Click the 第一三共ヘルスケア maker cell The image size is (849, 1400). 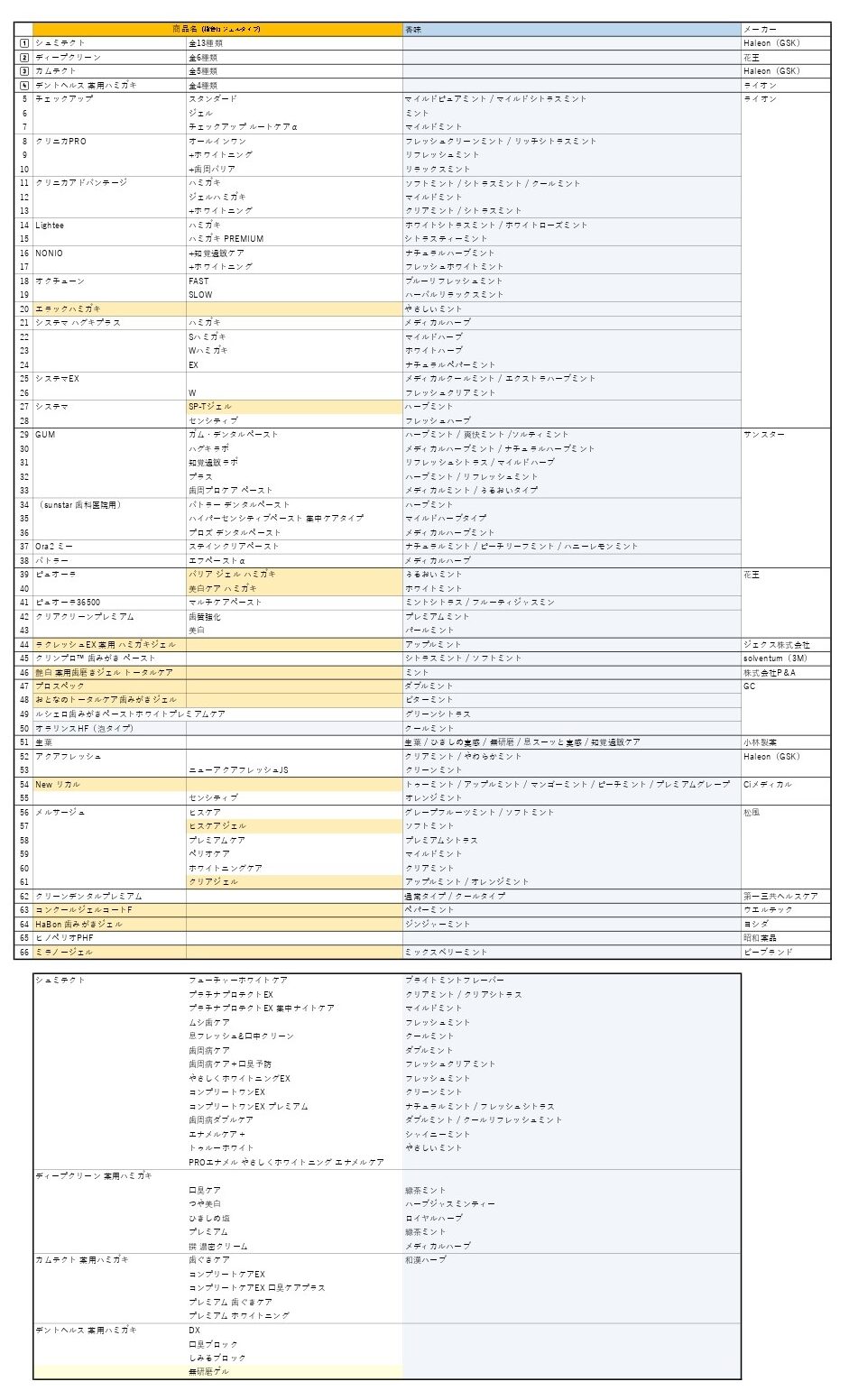coord(786,897)
